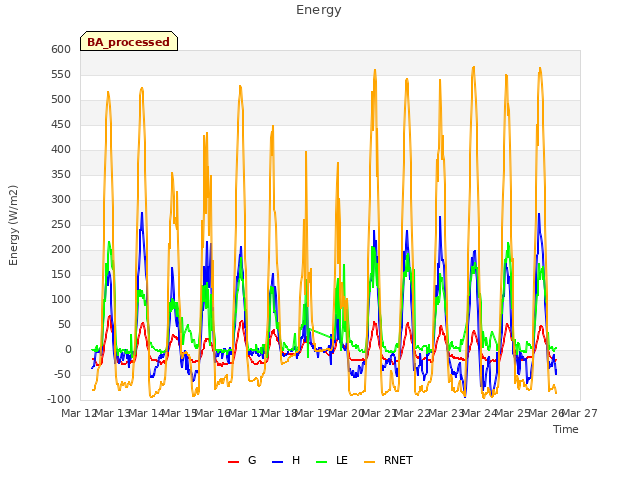Click the 350 y-axis tick label
Viewport: 640px width, 480px height.
click(x=61, y=175)
